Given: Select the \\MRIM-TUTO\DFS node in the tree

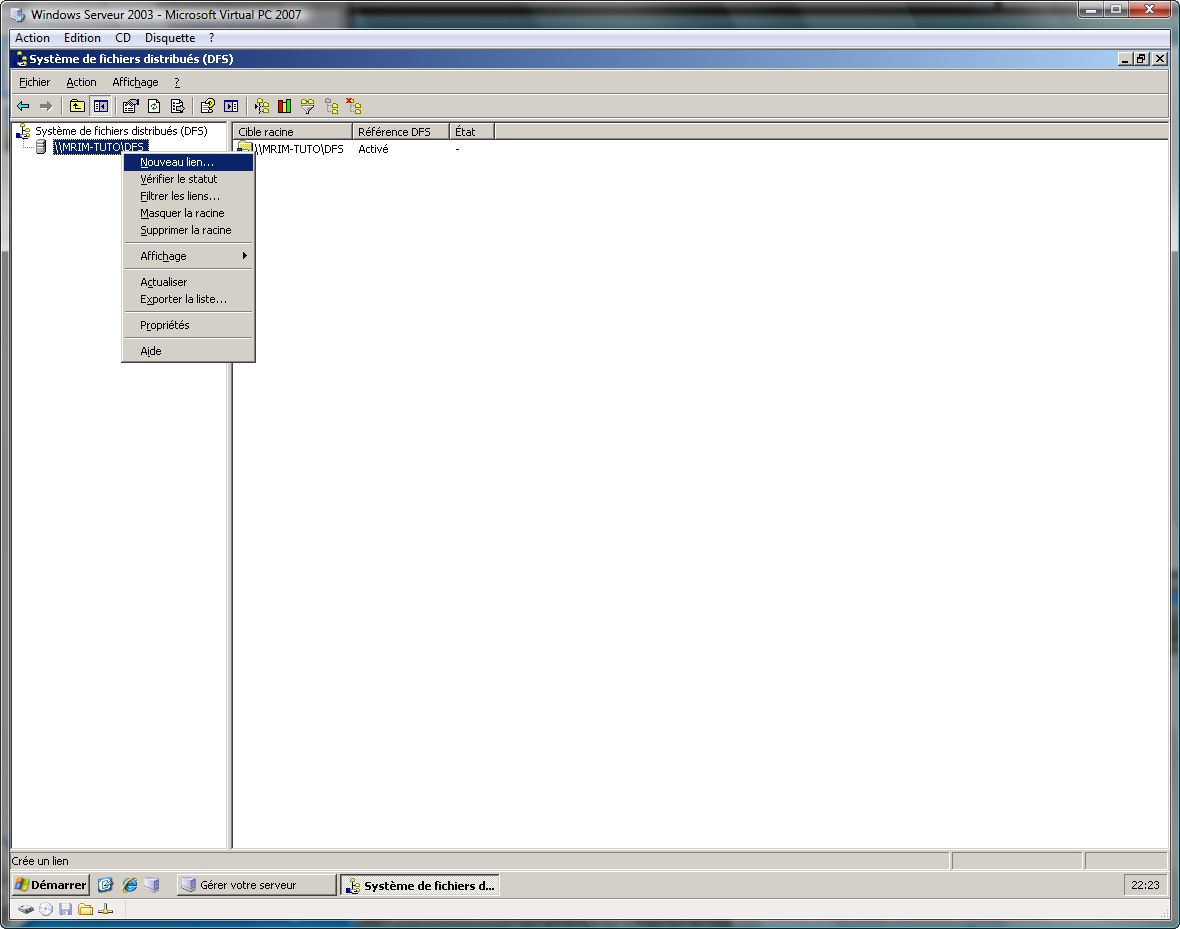Looking at the screenshot, I should pos(101,147).
